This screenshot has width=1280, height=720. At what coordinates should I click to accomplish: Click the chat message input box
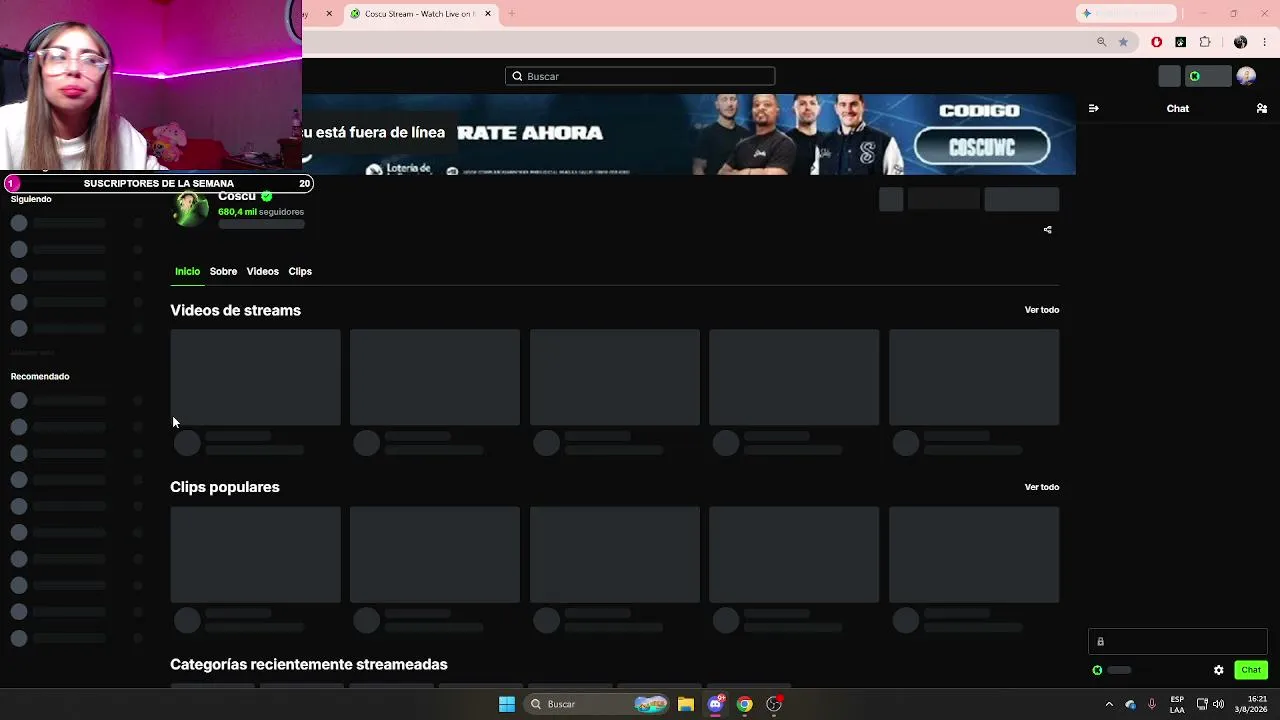point(1178,642)
